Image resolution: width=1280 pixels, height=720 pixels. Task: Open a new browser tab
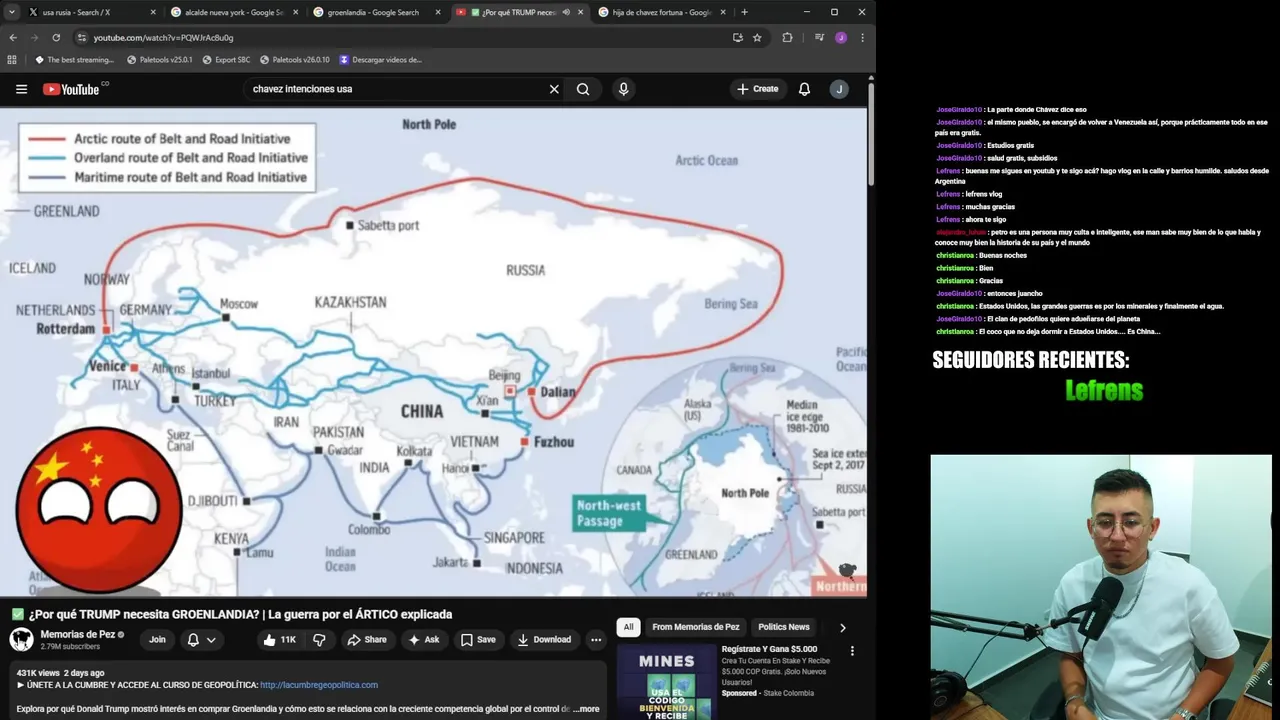[x=744, y=12]
